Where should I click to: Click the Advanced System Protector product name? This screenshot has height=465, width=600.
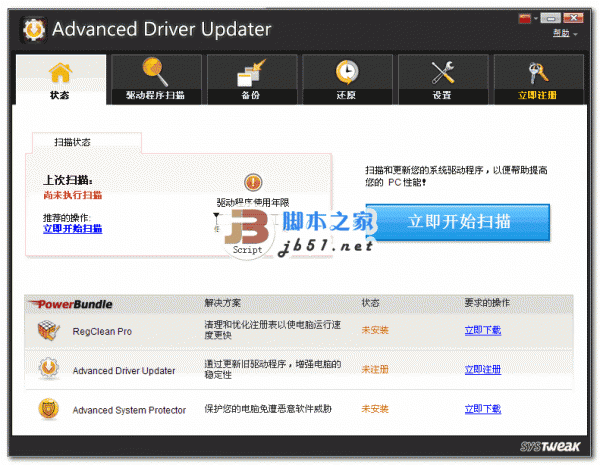(129, 410)
